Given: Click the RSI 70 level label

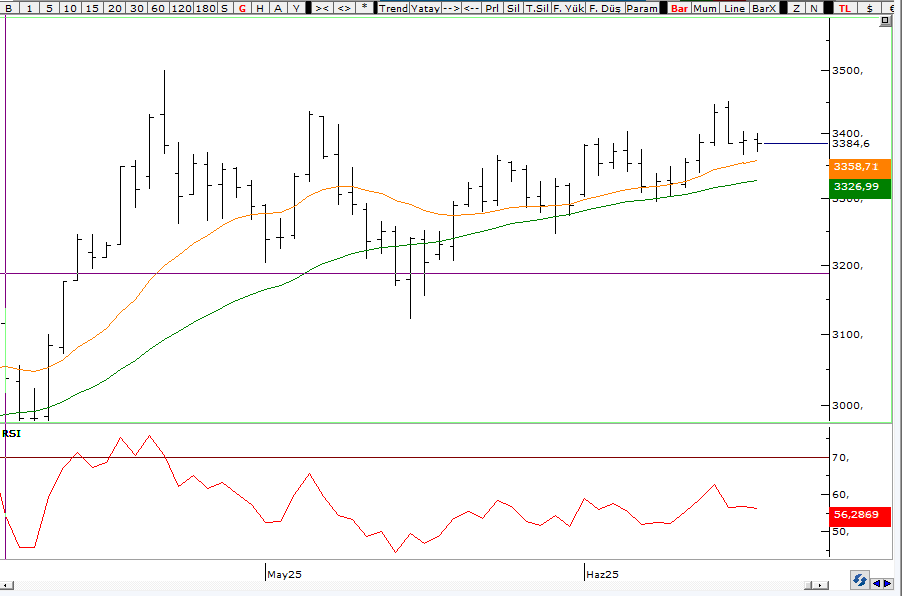Looking at the screenshot, I should pyautogui.click(x=841, y=458).
